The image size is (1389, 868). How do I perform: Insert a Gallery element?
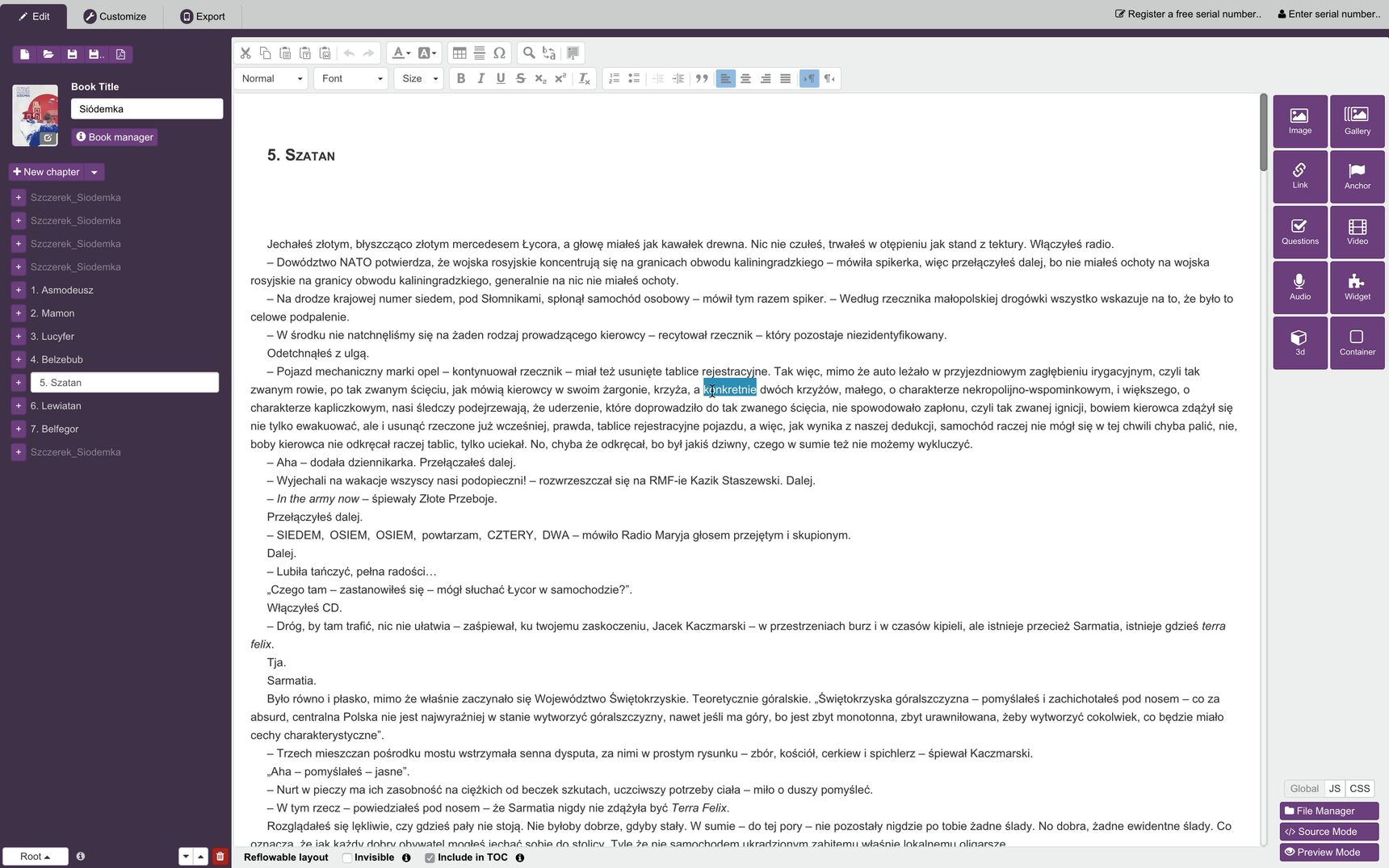pyautogui.click(x=1358, y=121)
